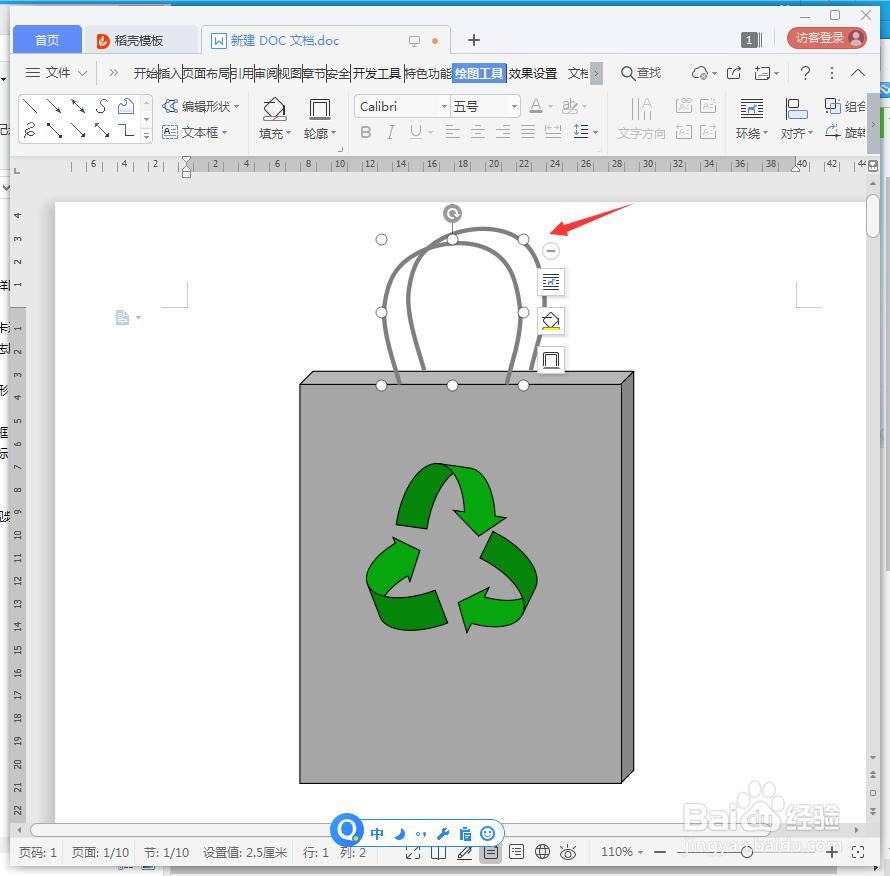
Task: Click the full screen icon in status bar
Action: tap(413, 852)
